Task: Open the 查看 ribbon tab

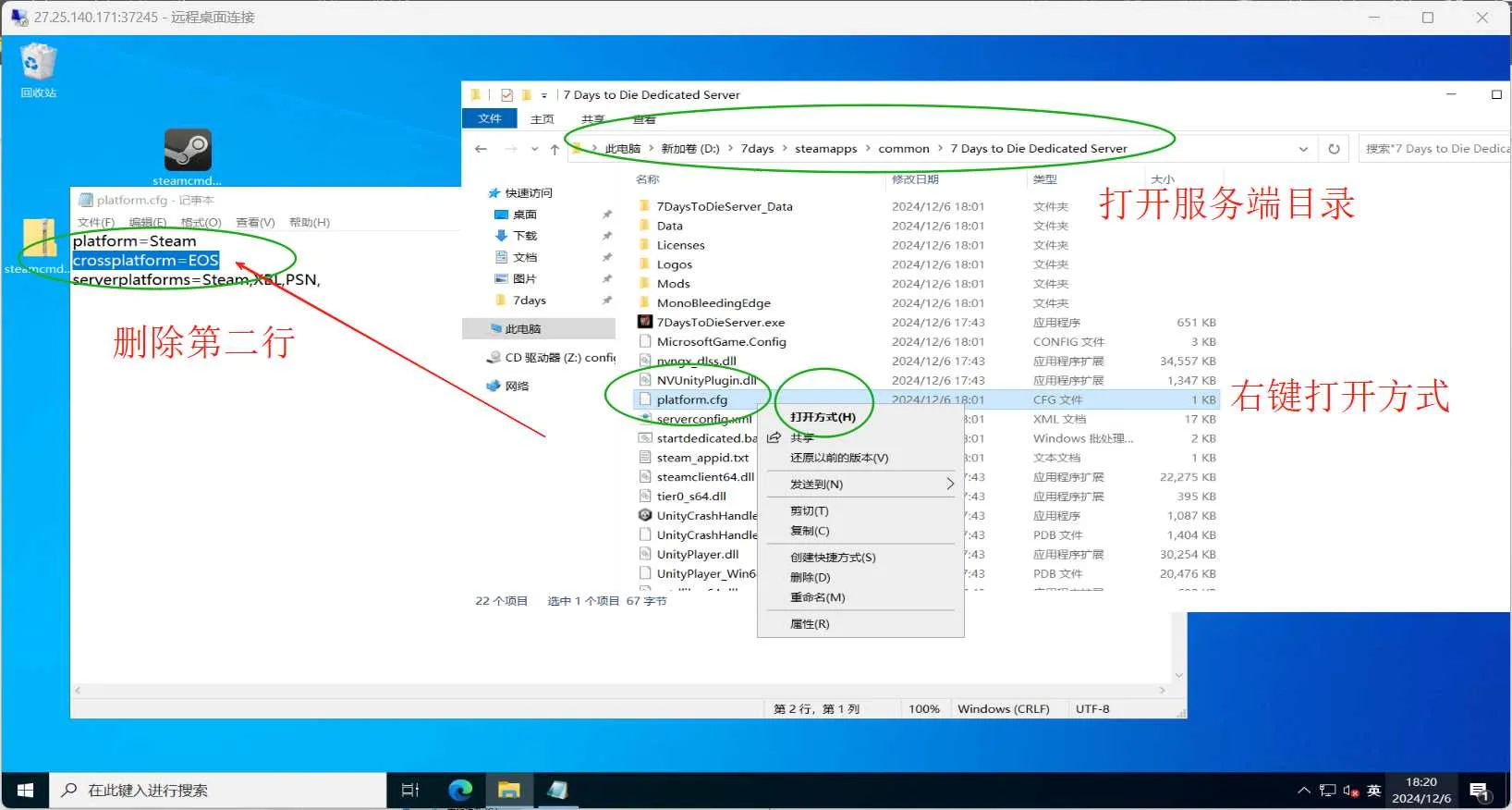Action: point(644,119)
